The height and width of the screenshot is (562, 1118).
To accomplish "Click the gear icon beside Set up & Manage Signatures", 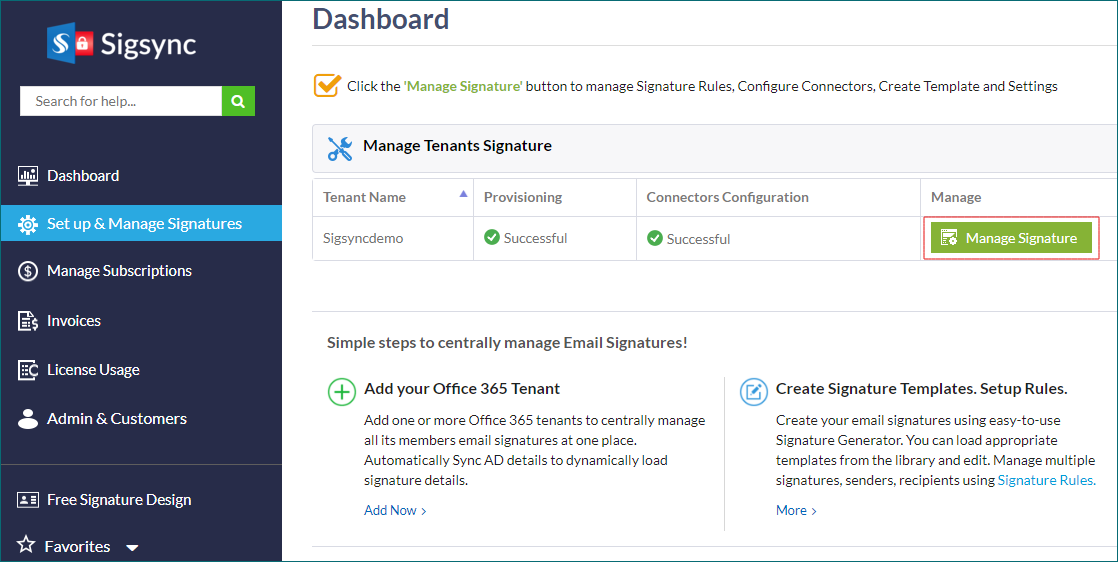I will click(28, 224).
